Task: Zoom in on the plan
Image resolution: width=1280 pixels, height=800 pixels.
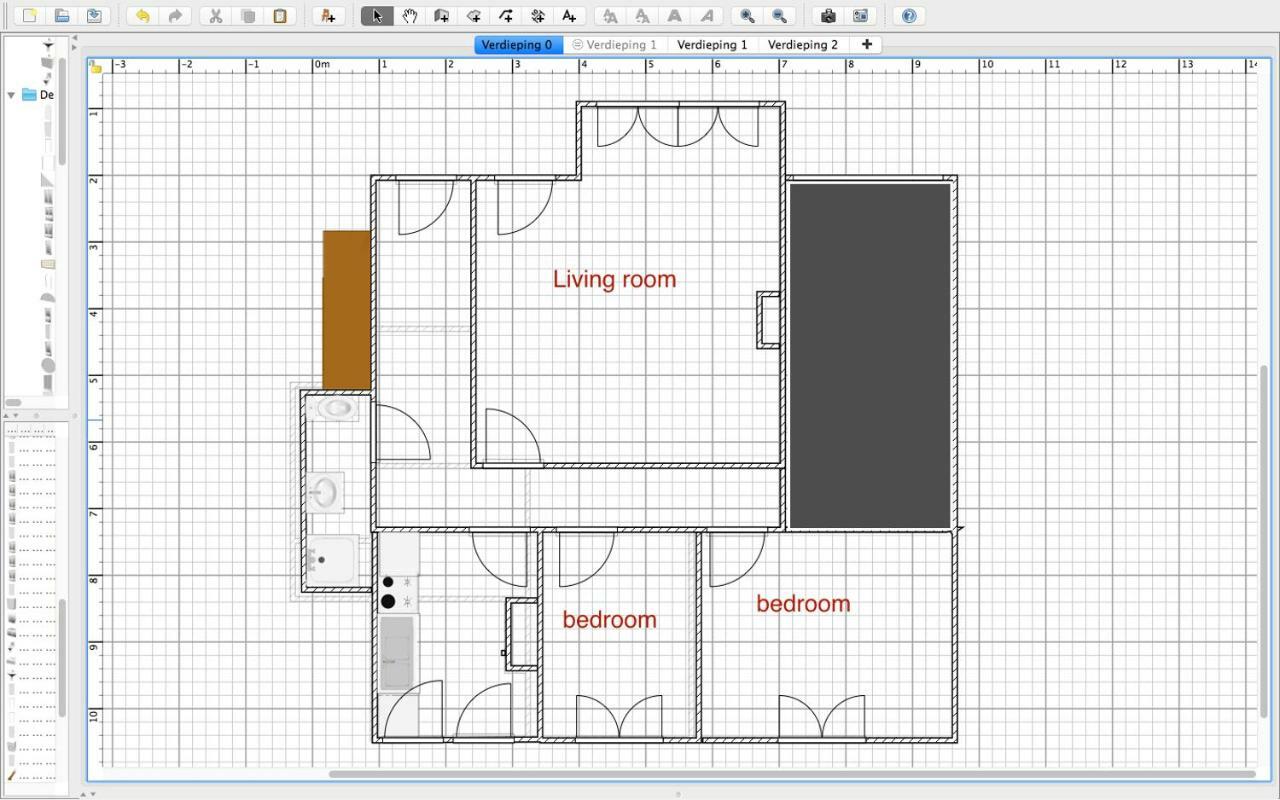Action: pos(747,16)
